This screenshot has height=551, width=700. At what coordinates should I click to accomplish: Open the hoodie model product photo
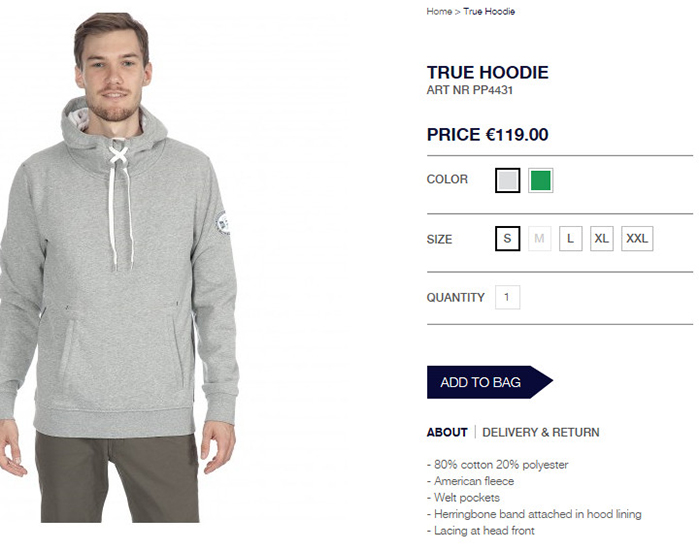click(x=119, y=267)
